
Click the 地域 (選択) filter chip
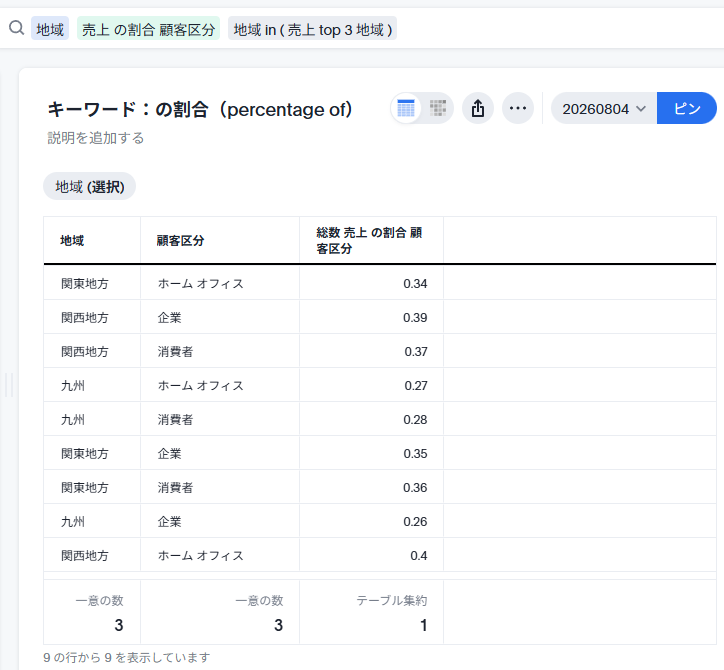[x=90, y=187]
